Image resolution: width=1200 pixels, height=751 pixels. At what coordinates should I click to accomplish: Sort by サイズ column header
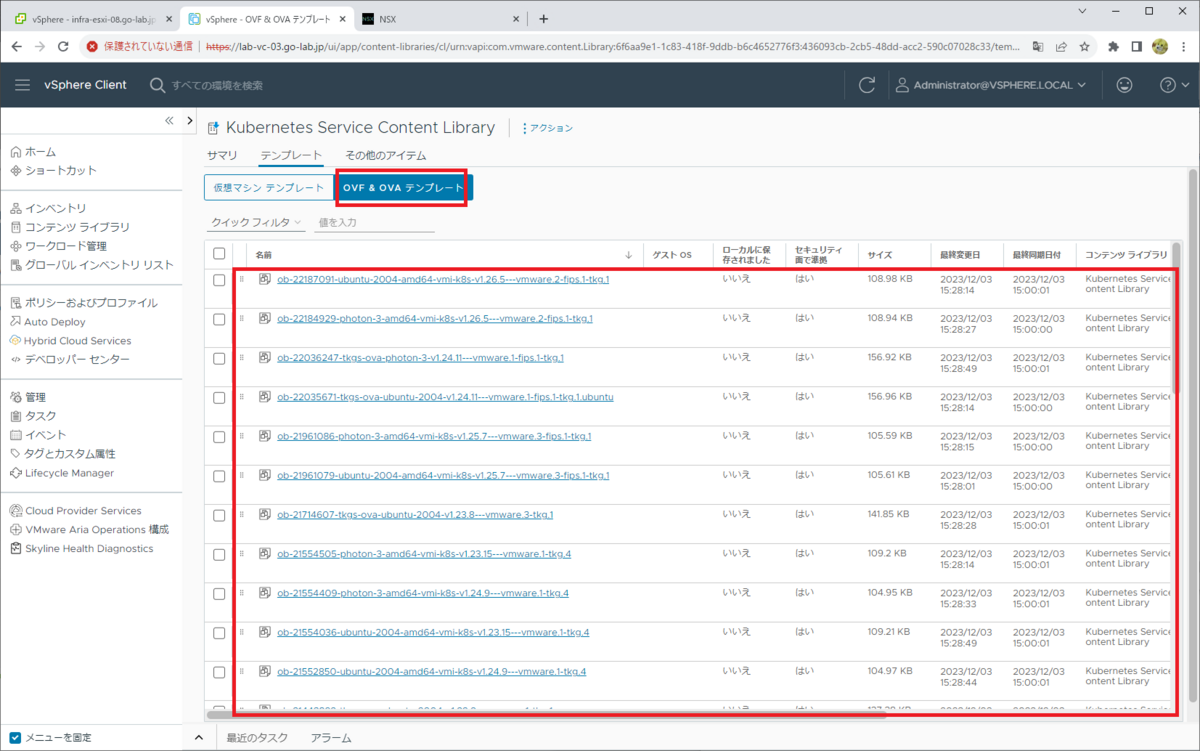coord(880,255)
